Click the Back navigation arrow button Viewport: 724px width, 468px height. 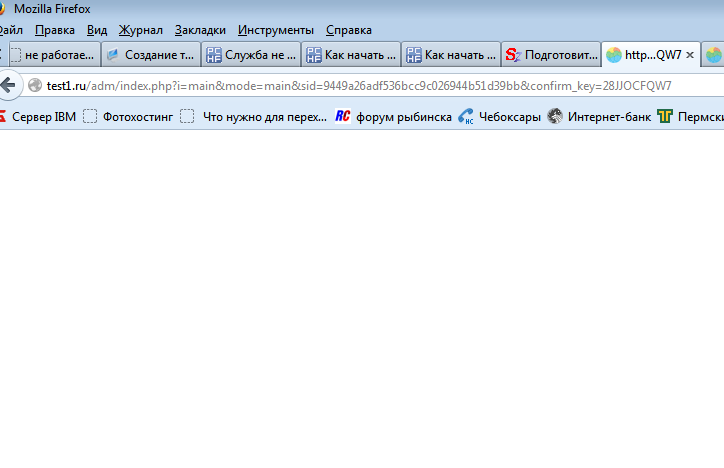pyautogui.click(x=7, y=85)
